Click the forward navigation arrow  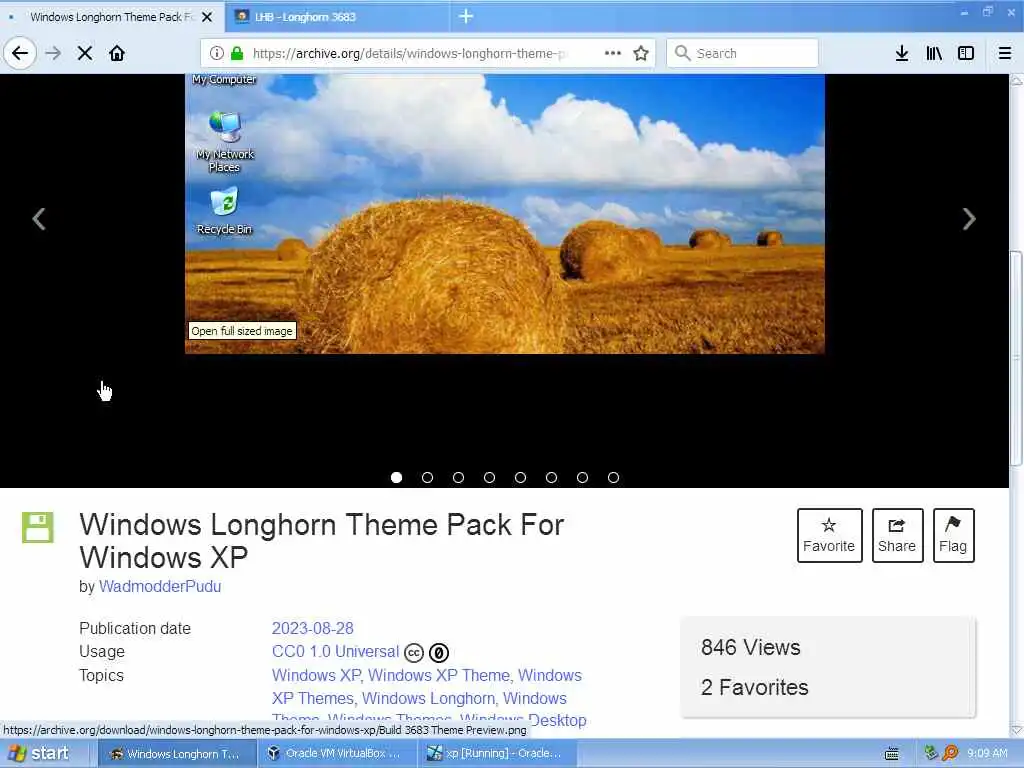point(54,53)
